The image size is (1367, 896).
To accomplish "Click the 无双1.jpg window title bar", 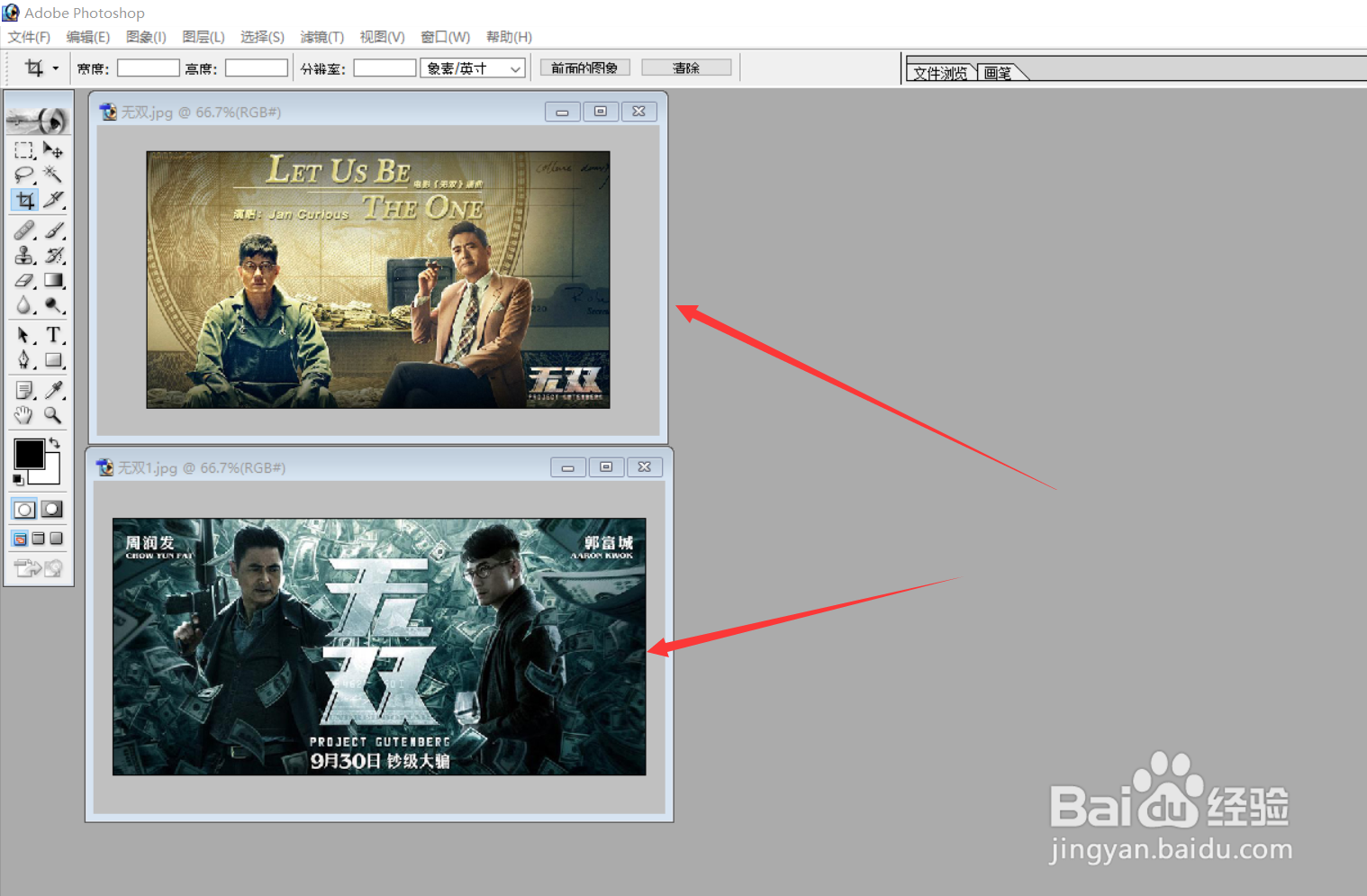I will 379,467.
